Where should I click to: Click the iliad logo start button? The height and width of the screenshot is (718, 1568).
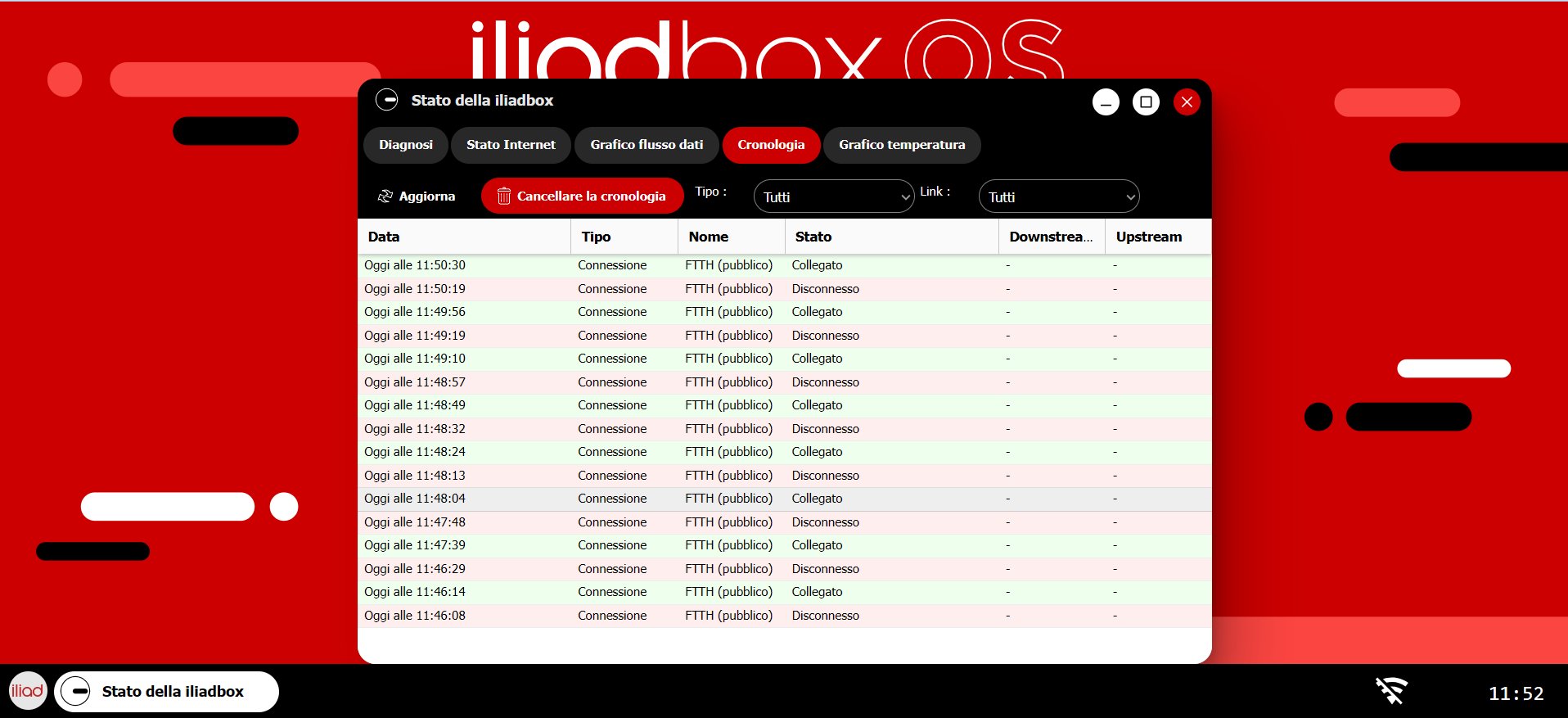click(x=28, y=691)
